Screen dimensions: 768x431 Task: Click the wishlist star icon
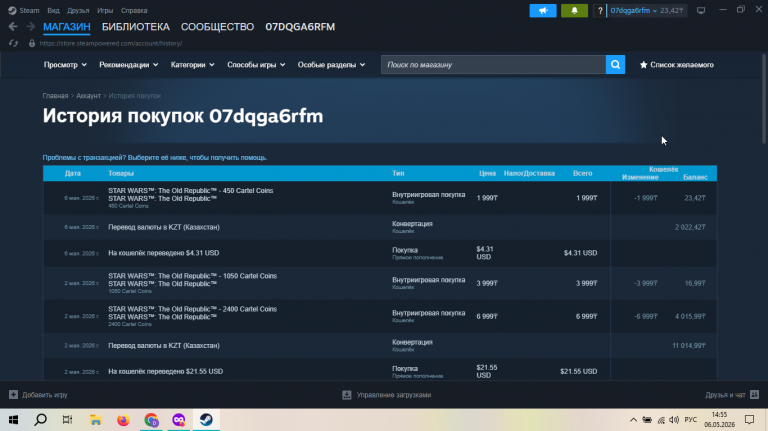(644, 65)
